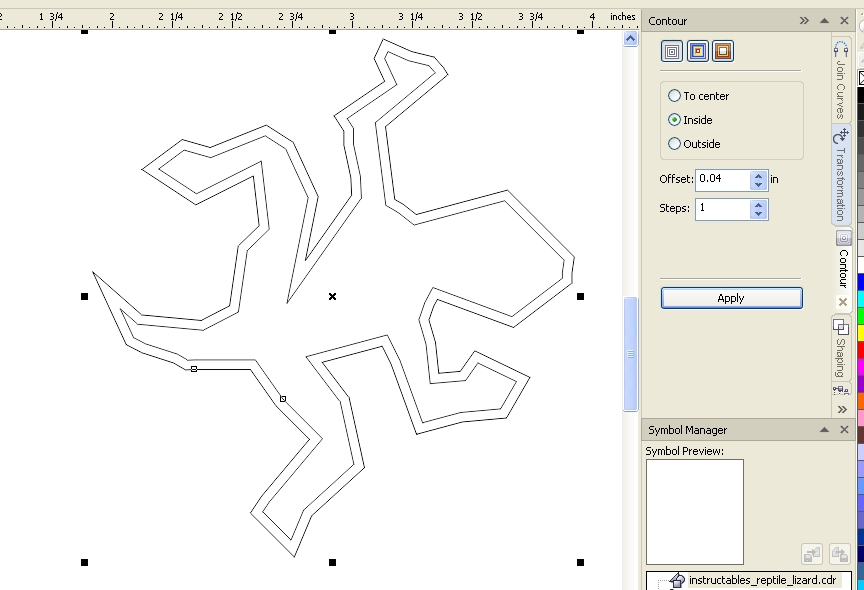The image size is (864, 590).
Task: Pick the green swatch in color palette
Action: click(x=860, y=316)
